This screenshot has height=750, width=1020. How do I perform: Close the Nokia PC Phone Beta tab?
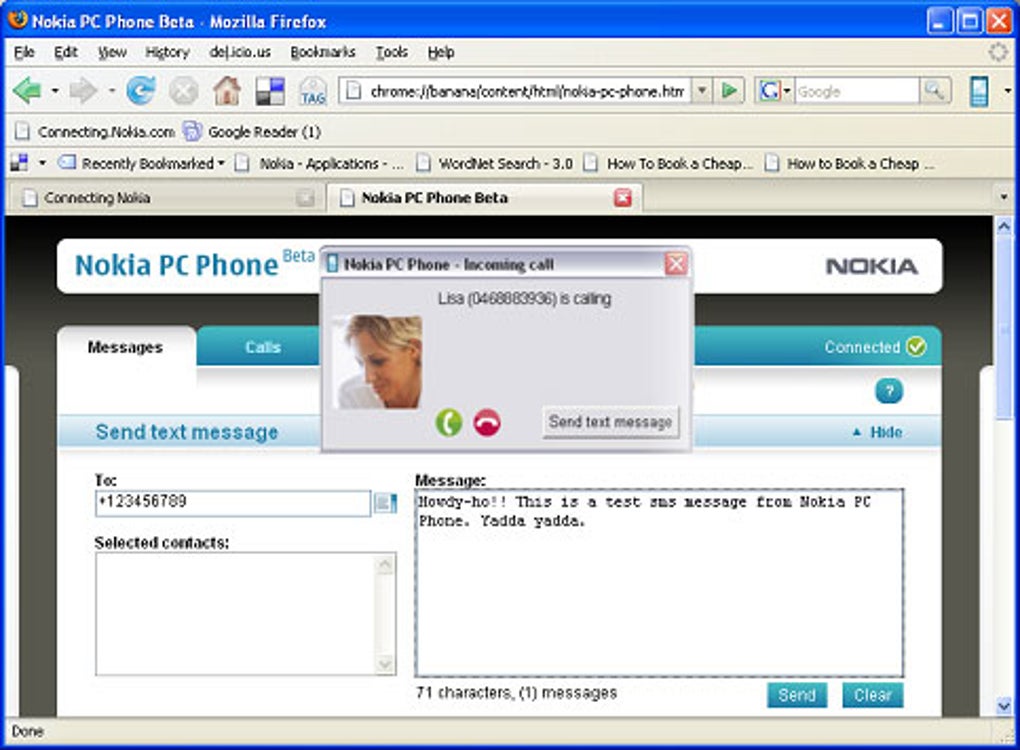click(x=623, y=197)
